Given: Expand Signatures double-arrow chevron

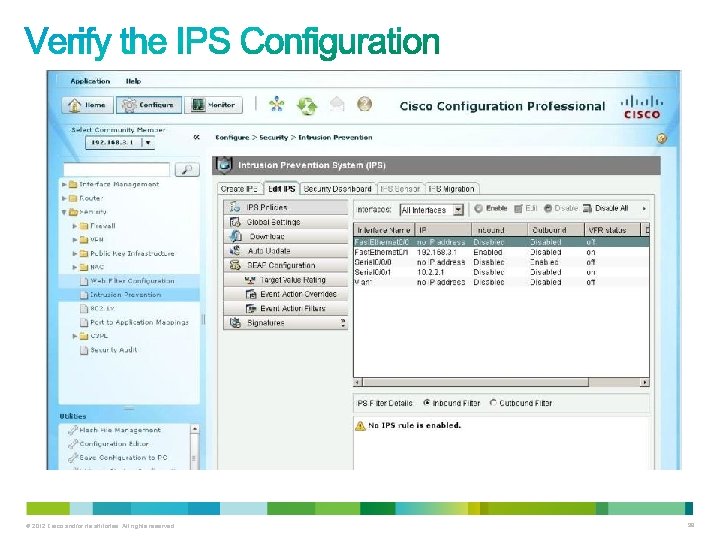Looking at the screenshot, I should (343, 323).
